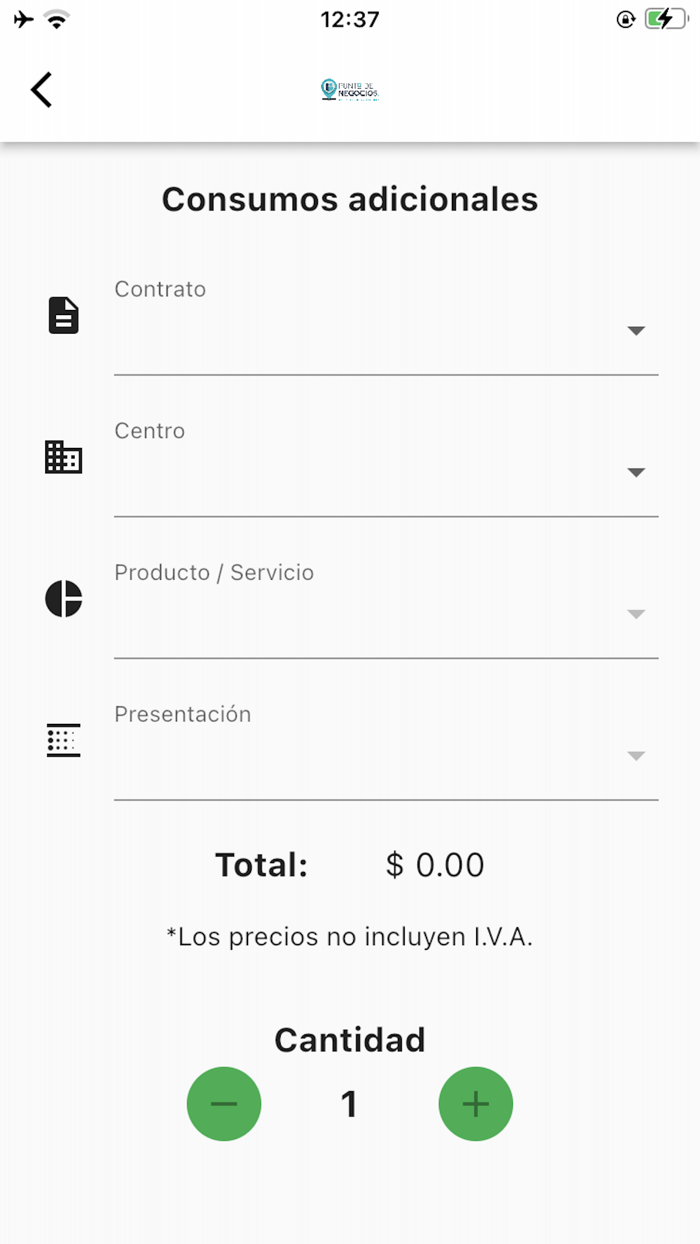The height and width of the screenshot is (1244, 700).
Task: Expand the Presentación dropdown arrow
Action: coord(637,756)
